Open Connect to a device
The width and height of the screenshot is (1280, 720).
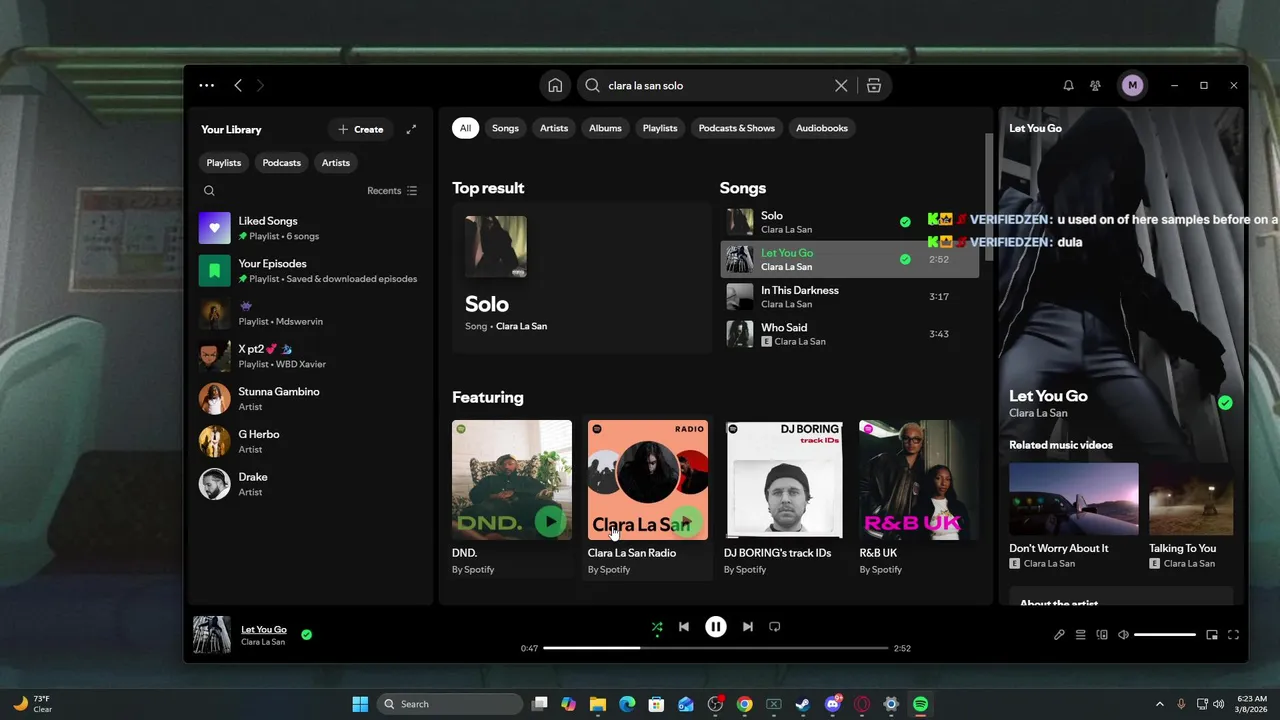coord(1102,634)
